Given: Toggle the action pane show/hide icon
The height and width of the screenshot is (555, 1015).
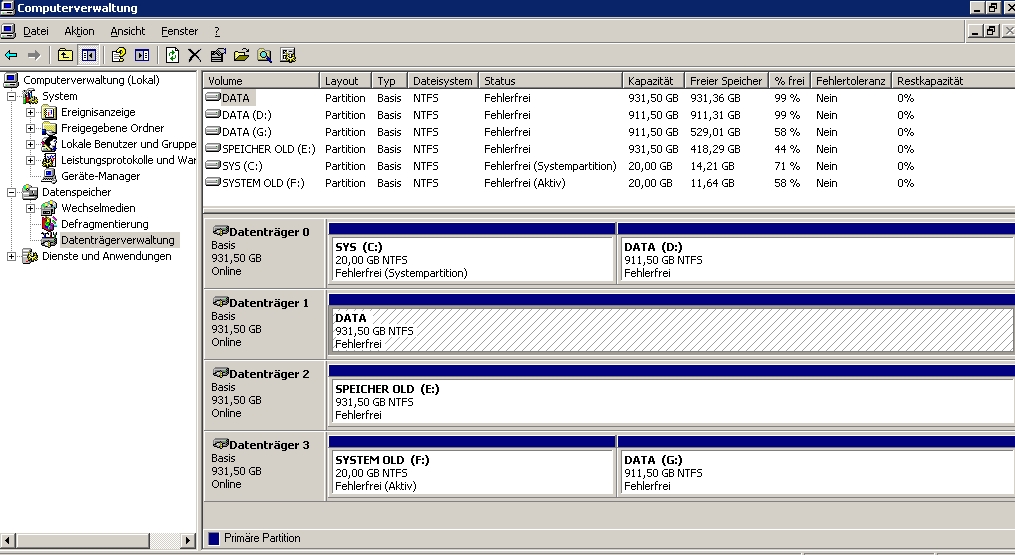Looking at the screenshot, I should [142, 55].
